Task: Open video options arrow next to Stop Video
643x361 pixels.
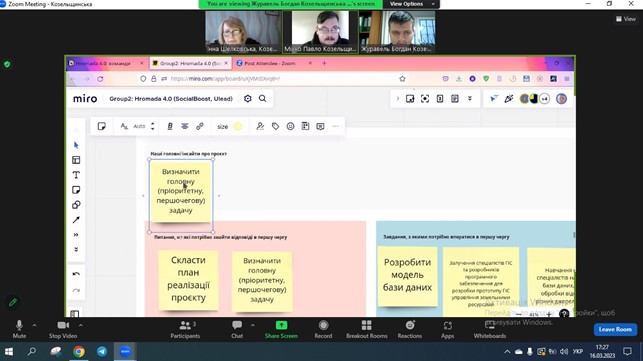Action: click(x=81, y=325)
